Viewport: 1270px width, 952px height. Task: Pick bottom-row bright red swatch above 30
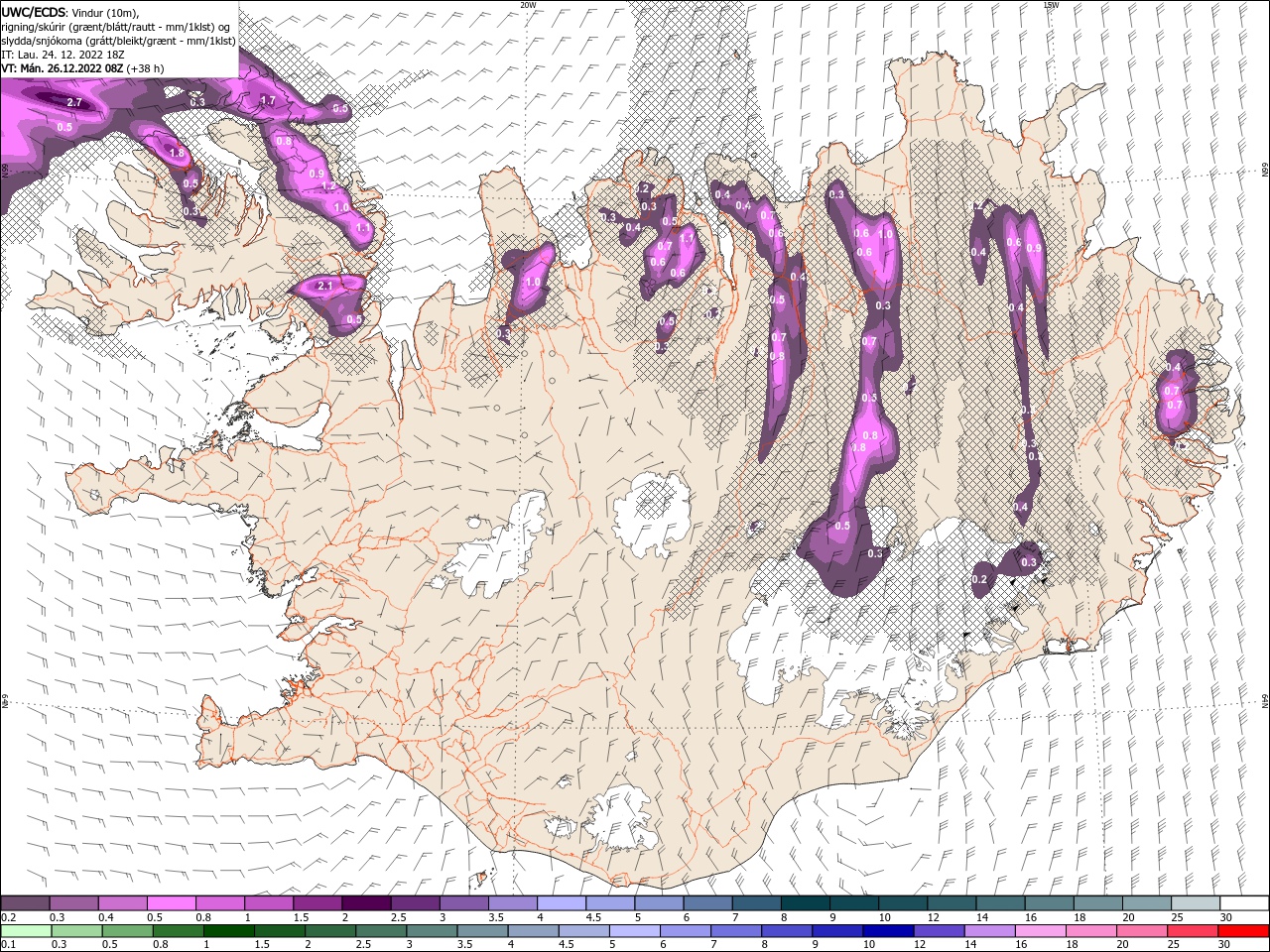[1244, 931]
